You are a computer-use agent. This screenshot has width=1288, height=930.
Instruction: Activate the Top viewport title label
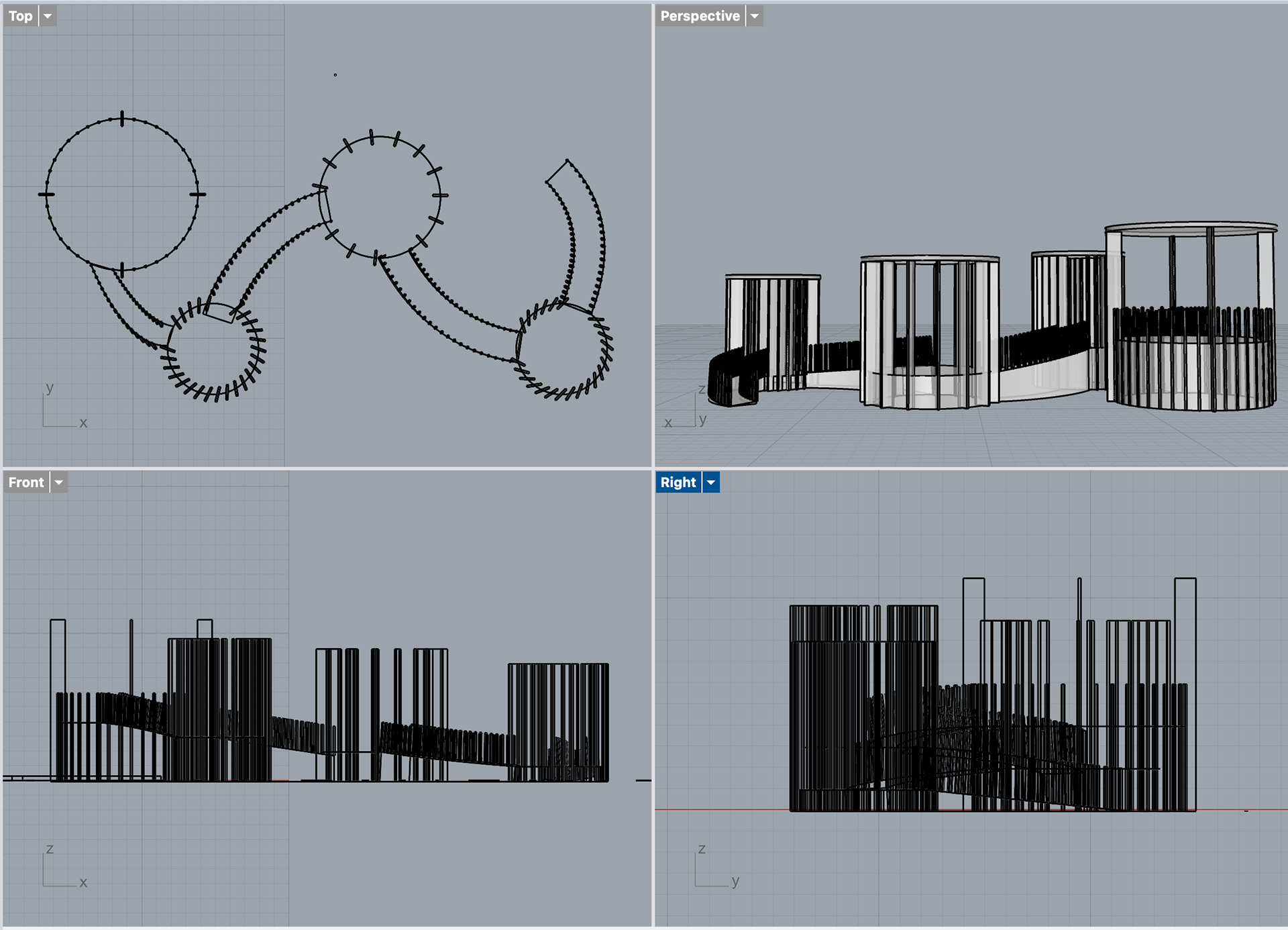click(21, 16)
